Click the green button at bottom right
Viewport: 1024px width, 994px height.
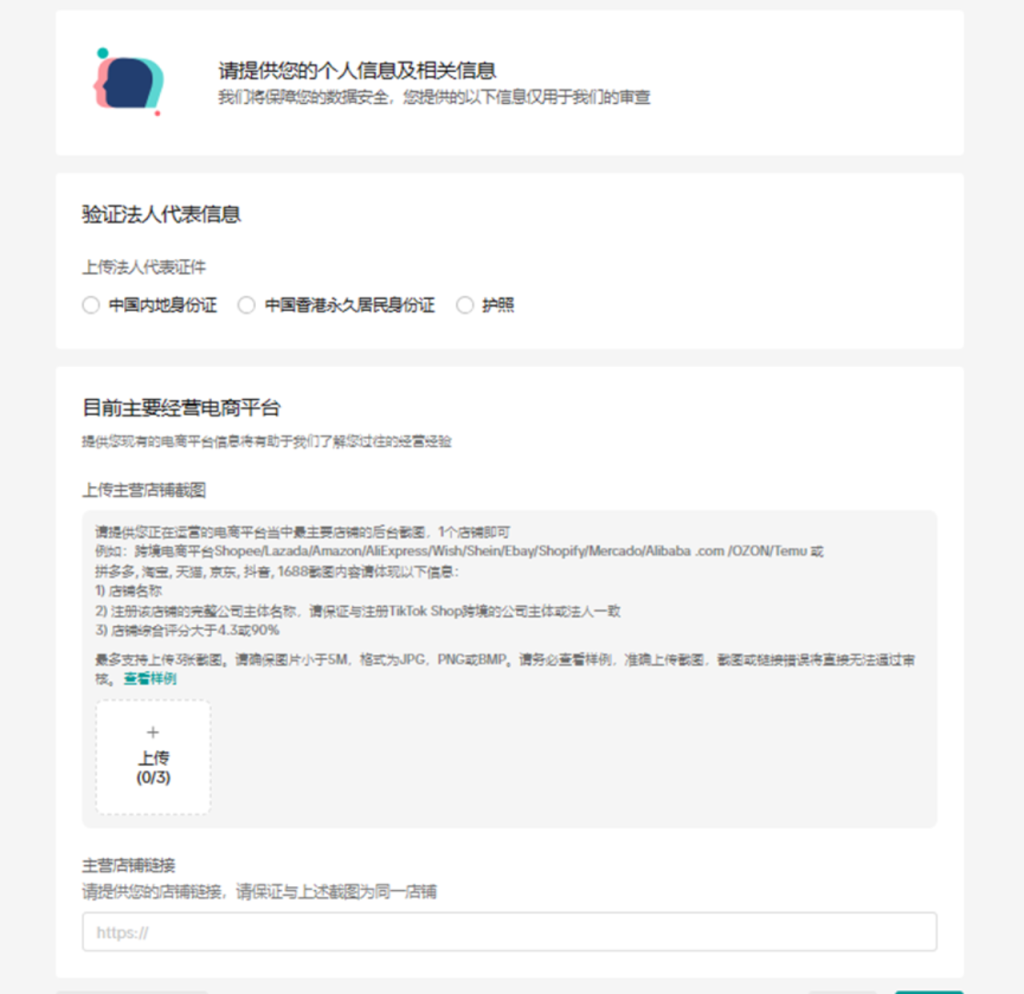point(929,992)
